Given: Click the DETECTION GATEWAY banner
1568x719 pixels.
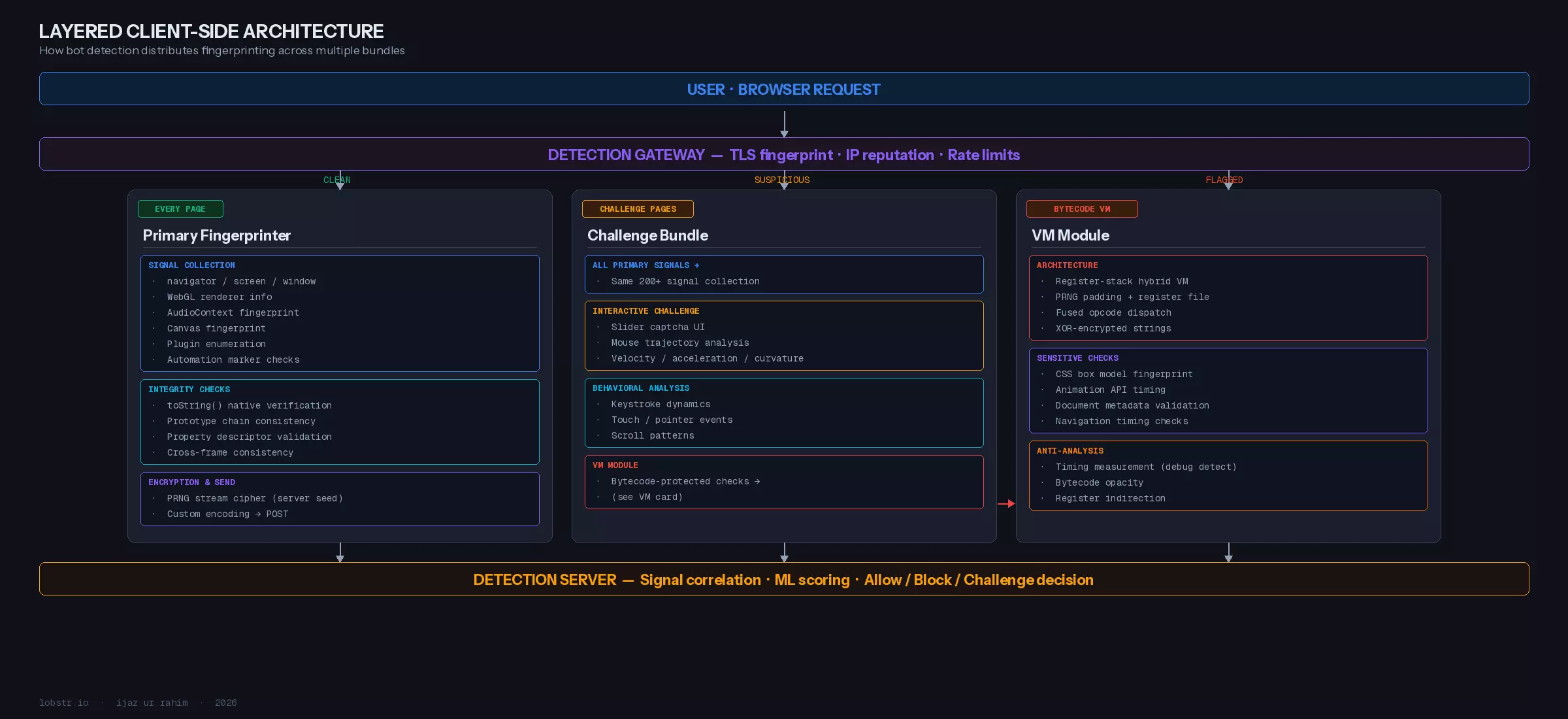Looking at the screenshot, I should [x=783, y=154].
